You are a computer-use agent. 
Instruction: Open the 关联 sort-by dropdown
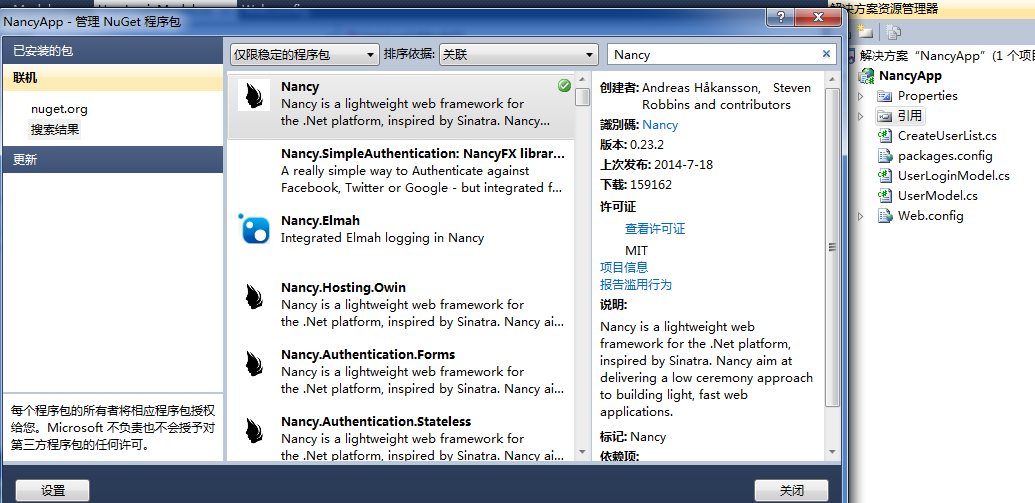click(518, 55)
